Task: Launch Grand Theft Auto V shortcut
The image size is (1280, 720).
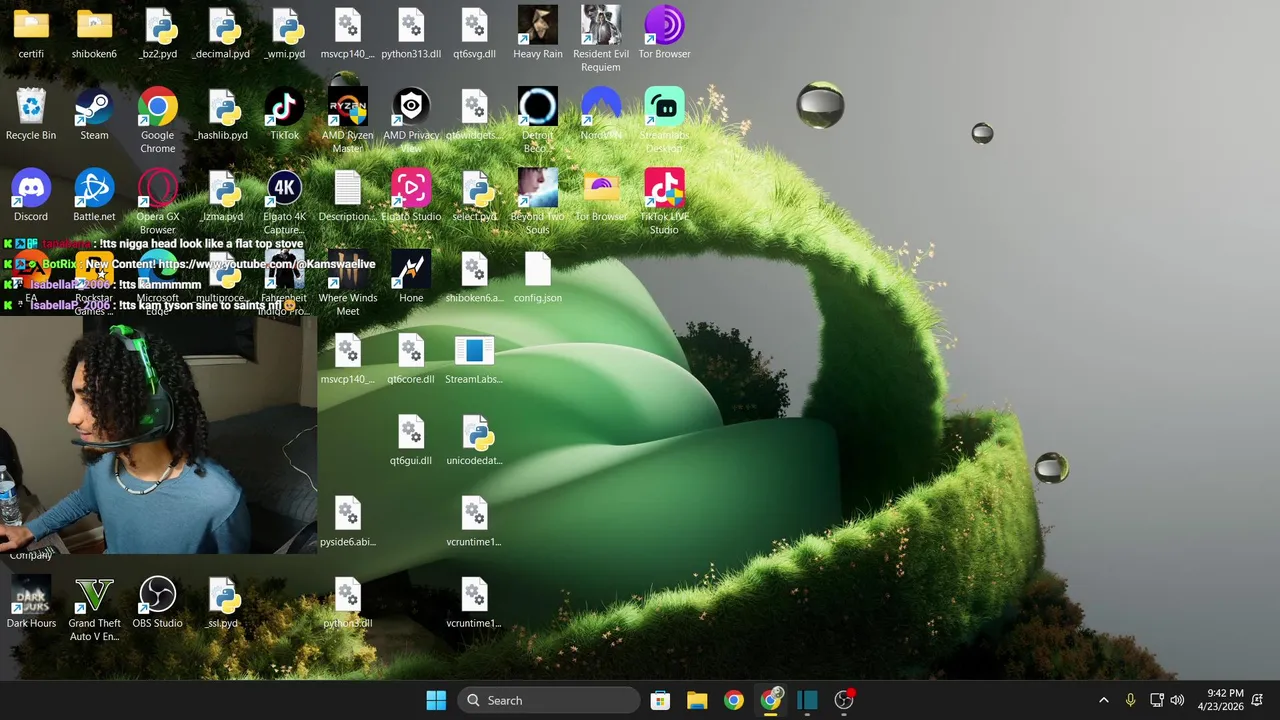Action: (x=94, y=609)
